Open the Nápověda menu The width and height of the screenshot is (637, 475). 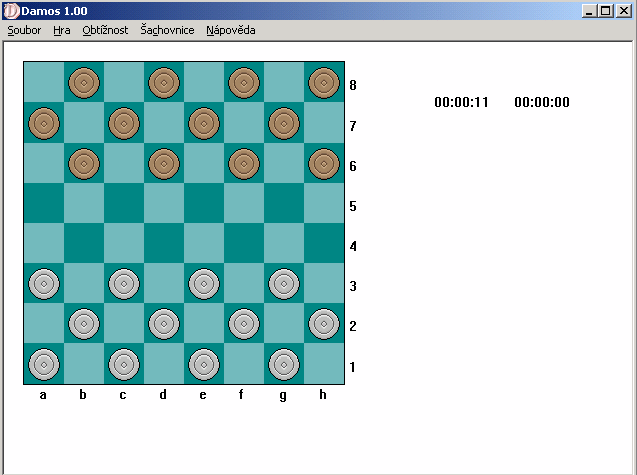(231, 30)
